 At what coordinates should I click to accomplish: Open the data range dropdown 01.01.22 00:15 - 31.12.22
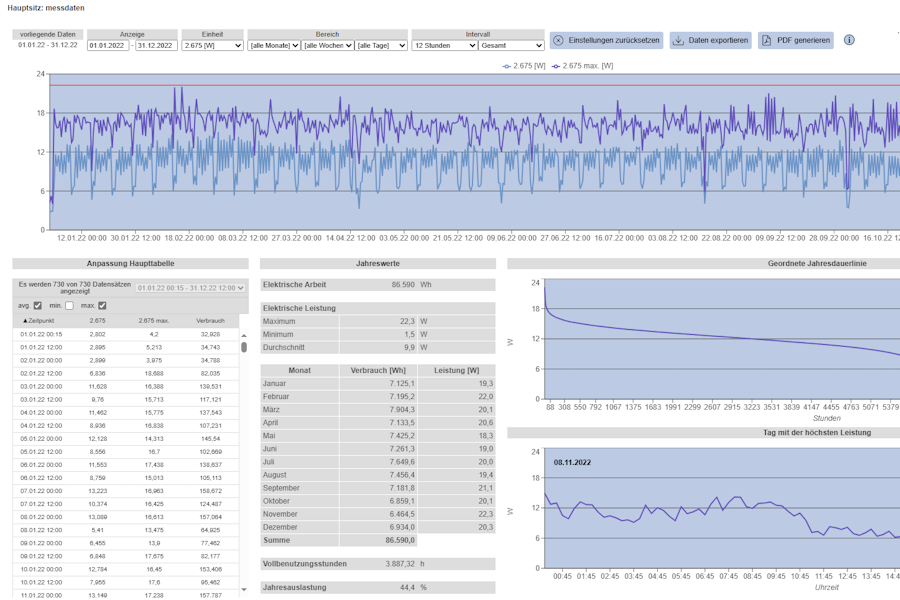tap(191, 288)
